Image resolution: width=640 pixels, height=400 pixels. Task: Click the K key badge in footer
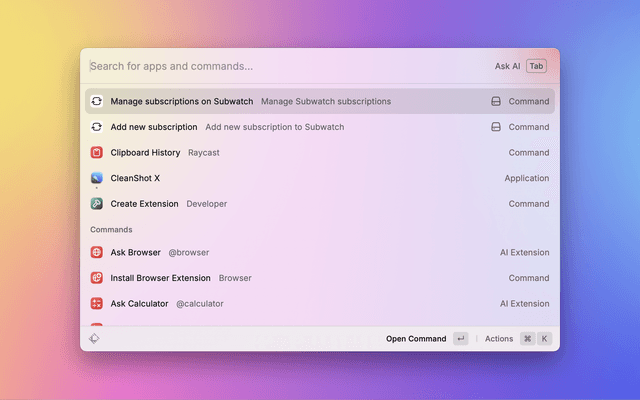[545, 339]
